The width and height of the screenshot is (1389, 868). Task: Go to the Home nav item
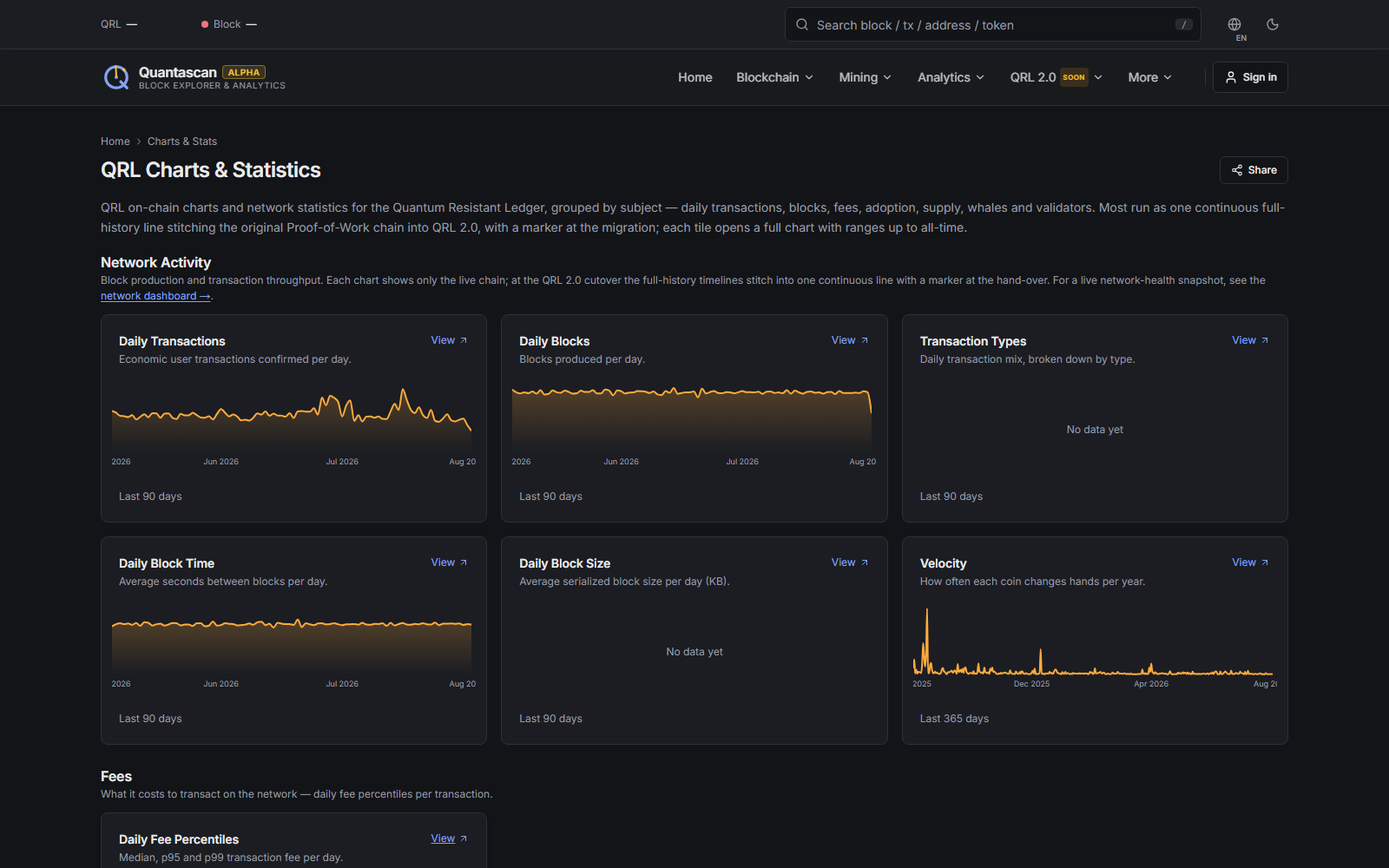(695, 77)
